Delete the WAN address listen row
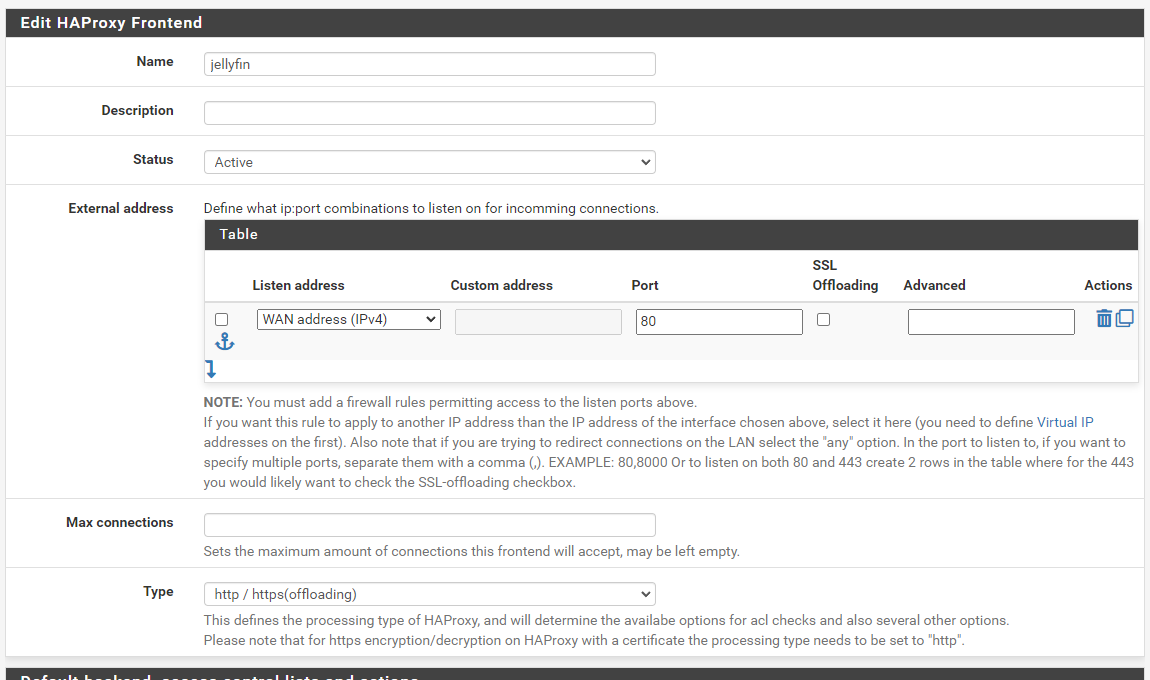The image size is (1150, 680). tap(1103, 319)
